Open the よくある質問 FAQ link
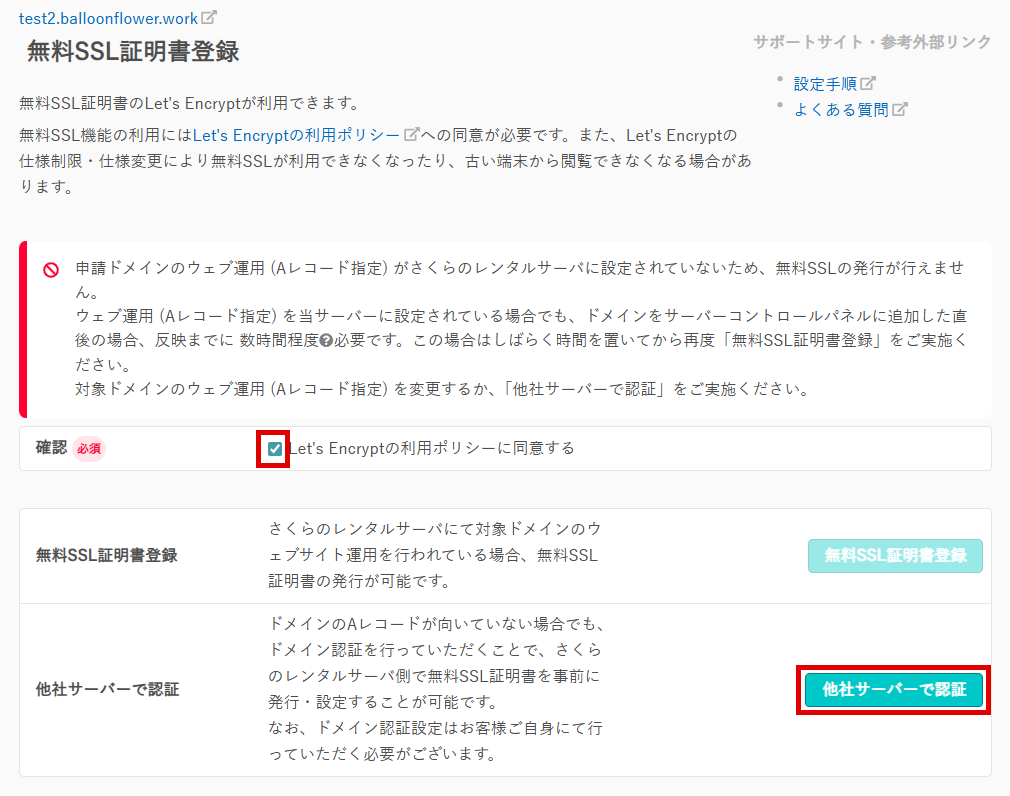1010x796 pixels. pyautogui.click(x=841, y=110)
